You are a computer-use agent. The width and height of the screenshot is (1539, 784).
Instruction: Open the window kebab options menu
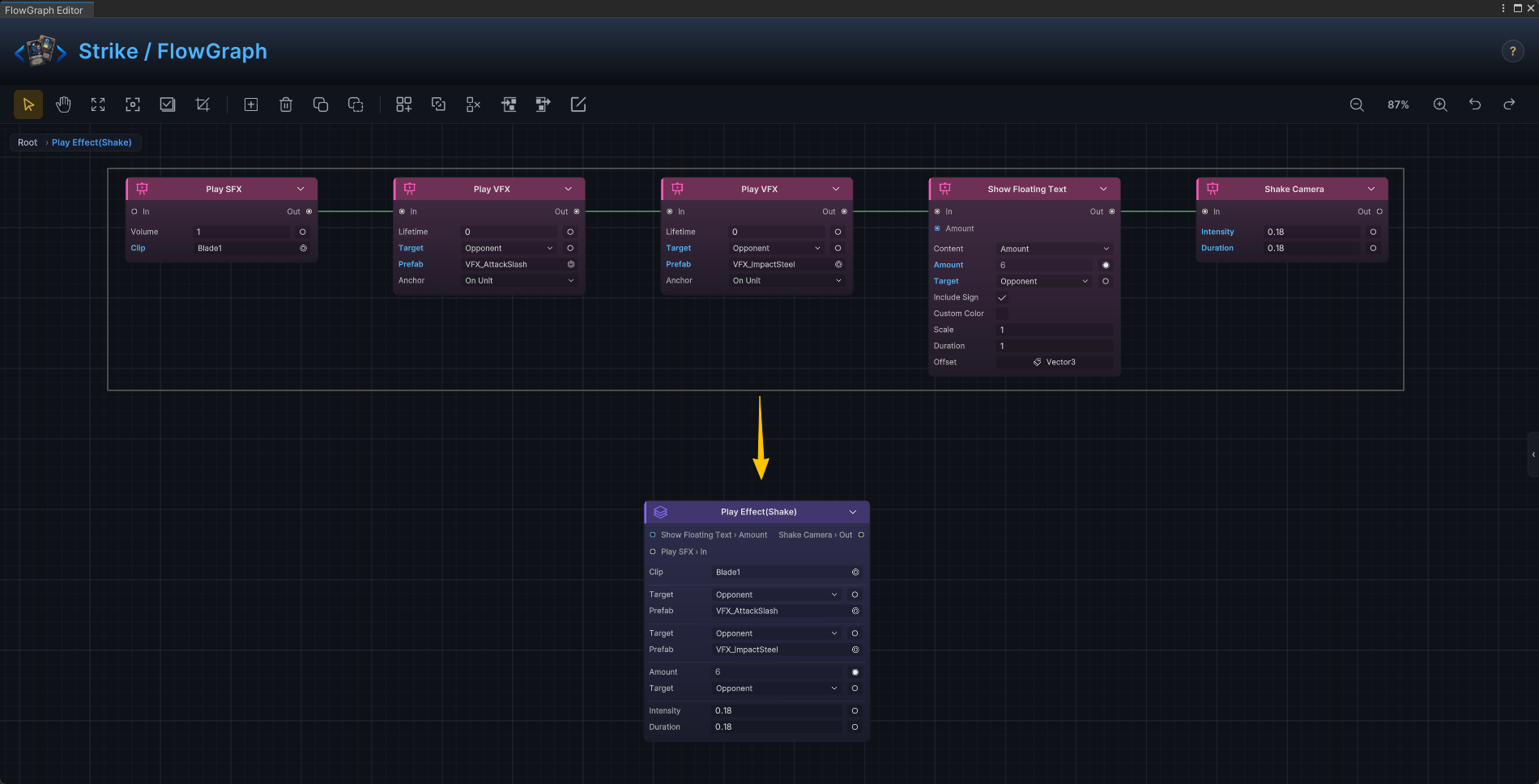[1503, 8]
